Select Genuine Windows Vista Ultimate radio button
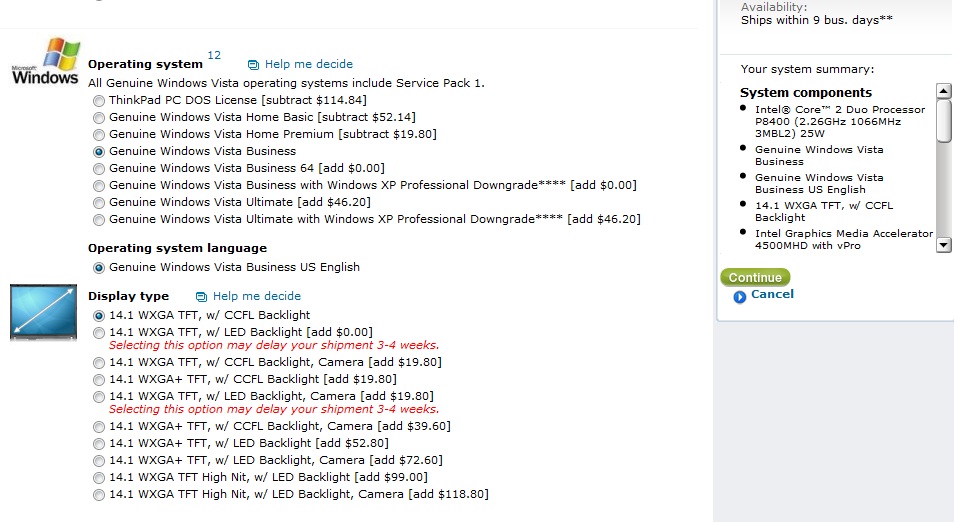The height and width of the screenshot is (522, 954). [x=99, y=203]
